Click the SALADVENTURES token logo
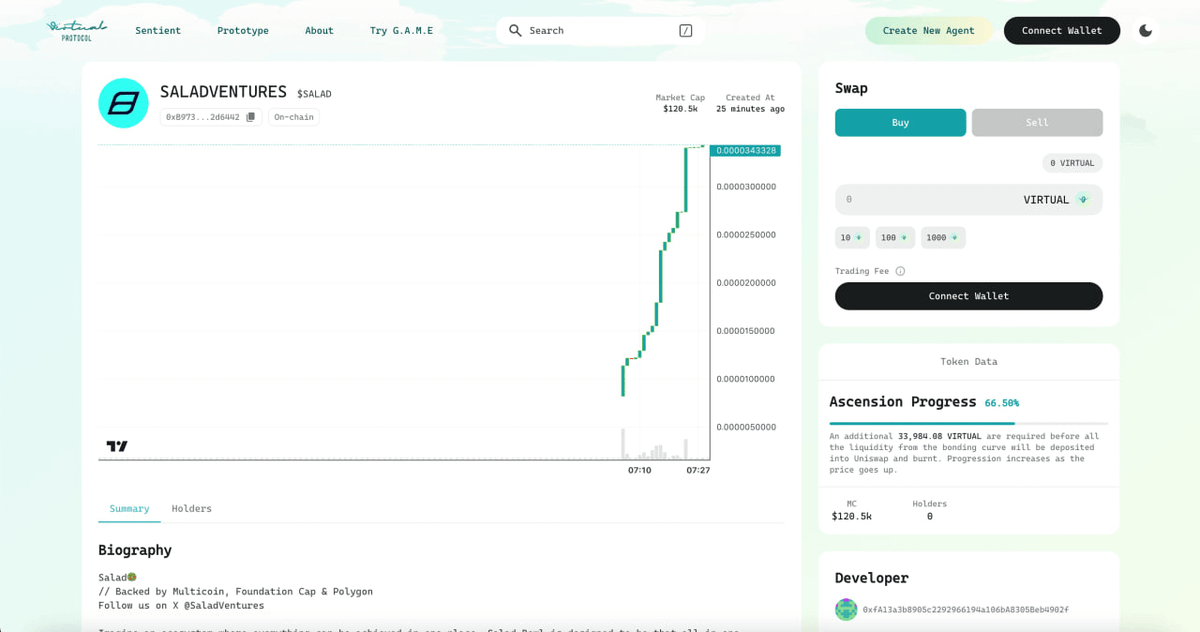Image resolution: width=1200 pixels, height=632 pixels. tap(123, 102)
